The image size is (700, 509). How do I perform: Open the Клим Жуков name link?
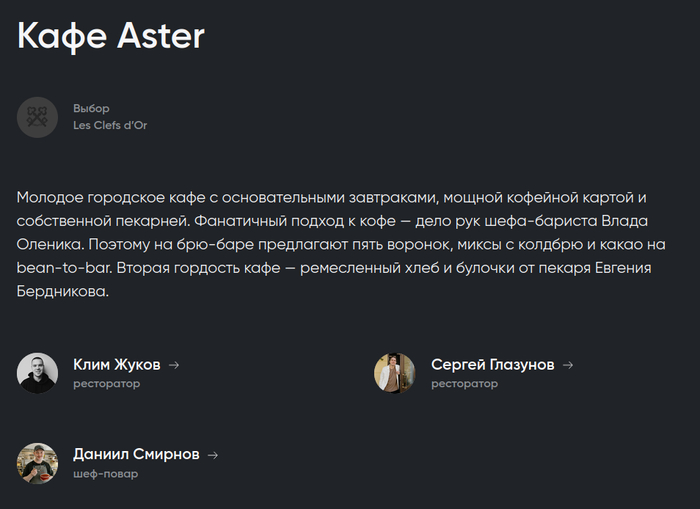tap(117, 365)
